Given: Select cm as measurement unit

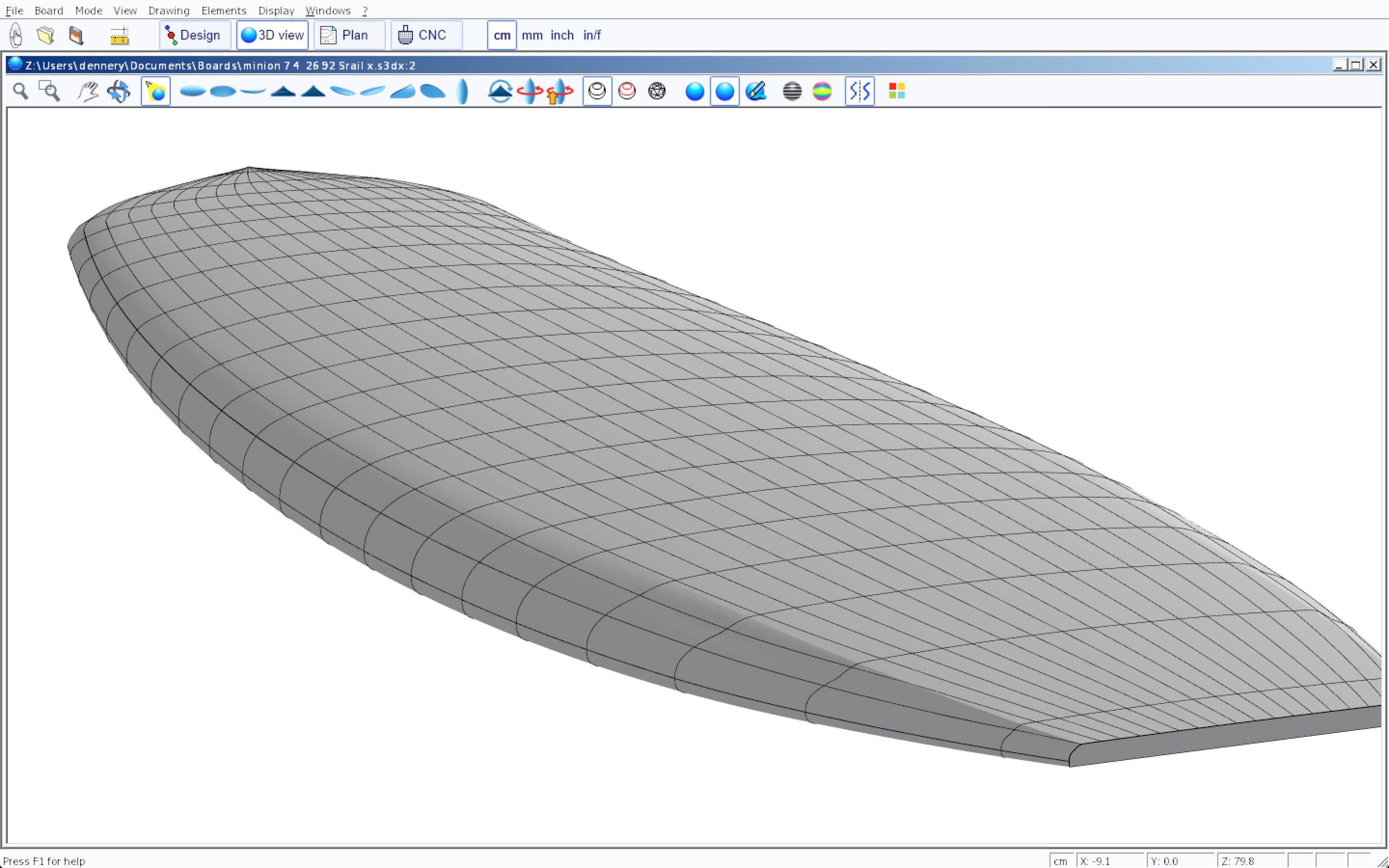Looking at the screenshot, I should 502,35.
